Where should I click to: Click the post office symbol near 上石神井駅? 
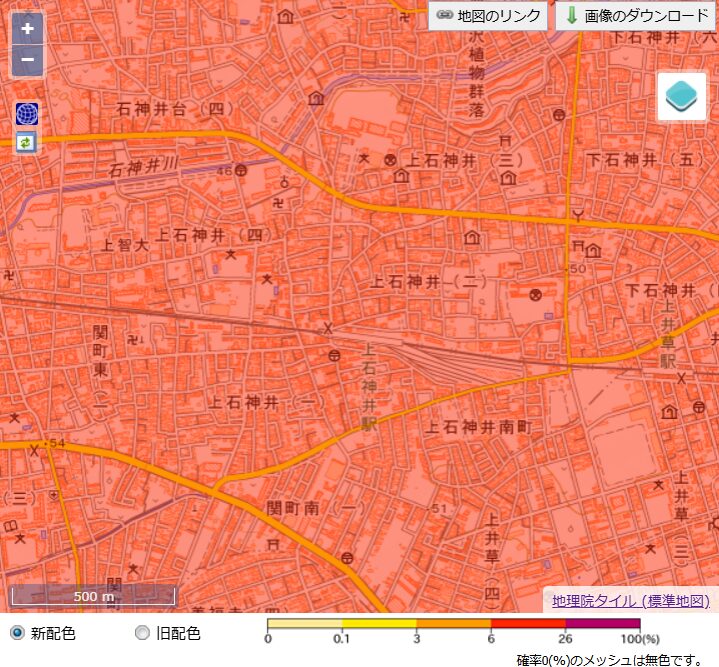333,355
